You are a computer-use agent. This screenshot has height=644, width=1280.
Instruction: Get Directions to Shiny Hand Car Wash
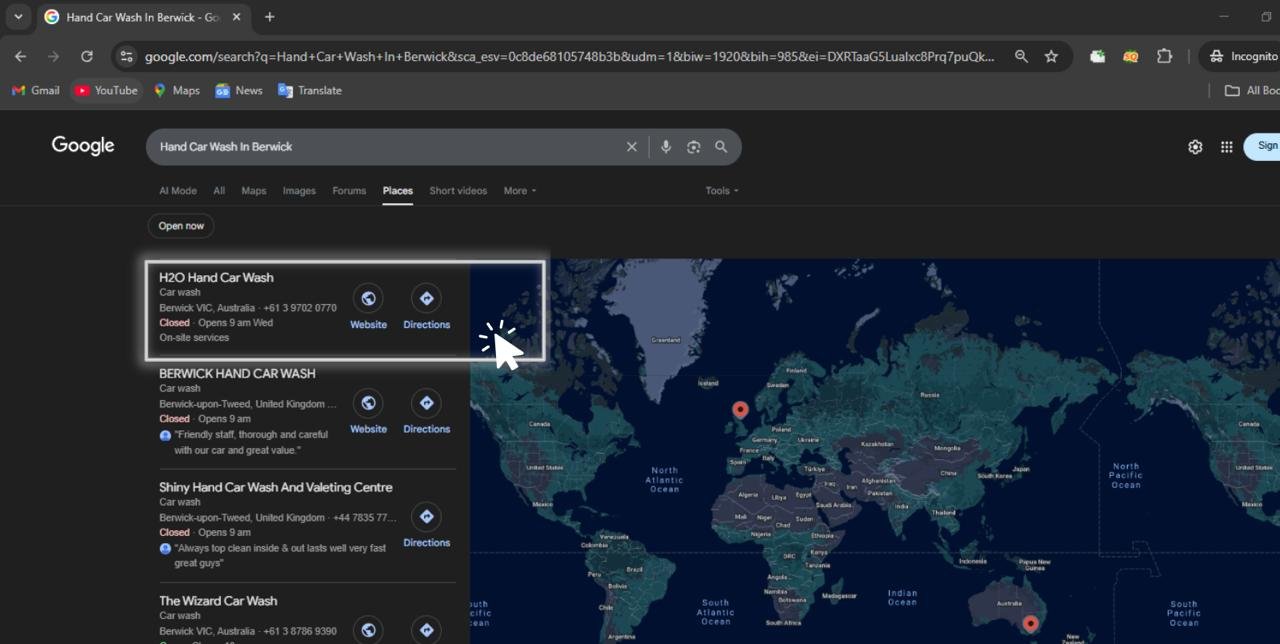point(426,517)
